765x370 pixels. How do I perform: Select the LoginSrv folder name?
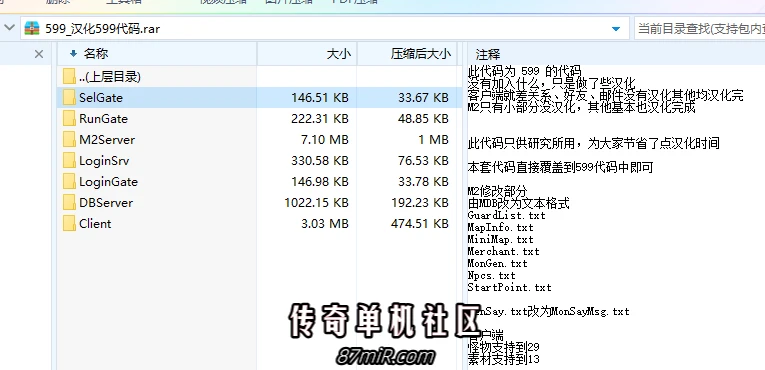pyautogui.click(x=104, y=161)
